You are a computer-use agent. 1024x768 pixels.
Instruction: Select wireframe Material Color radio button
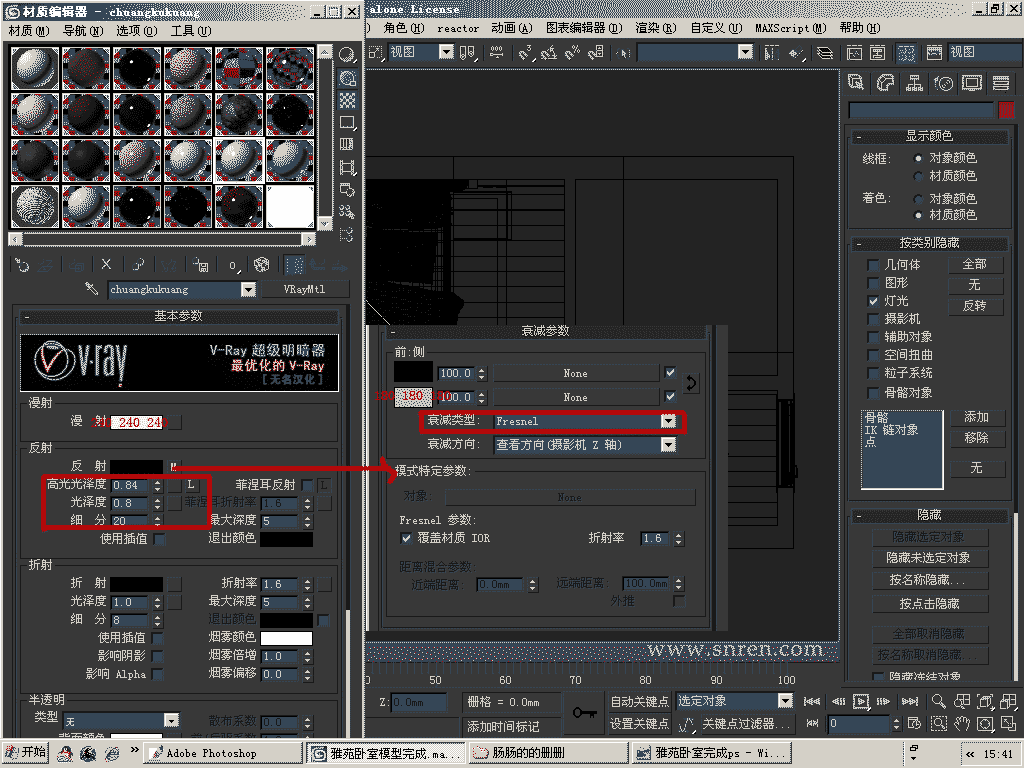[x=918, y=176]
